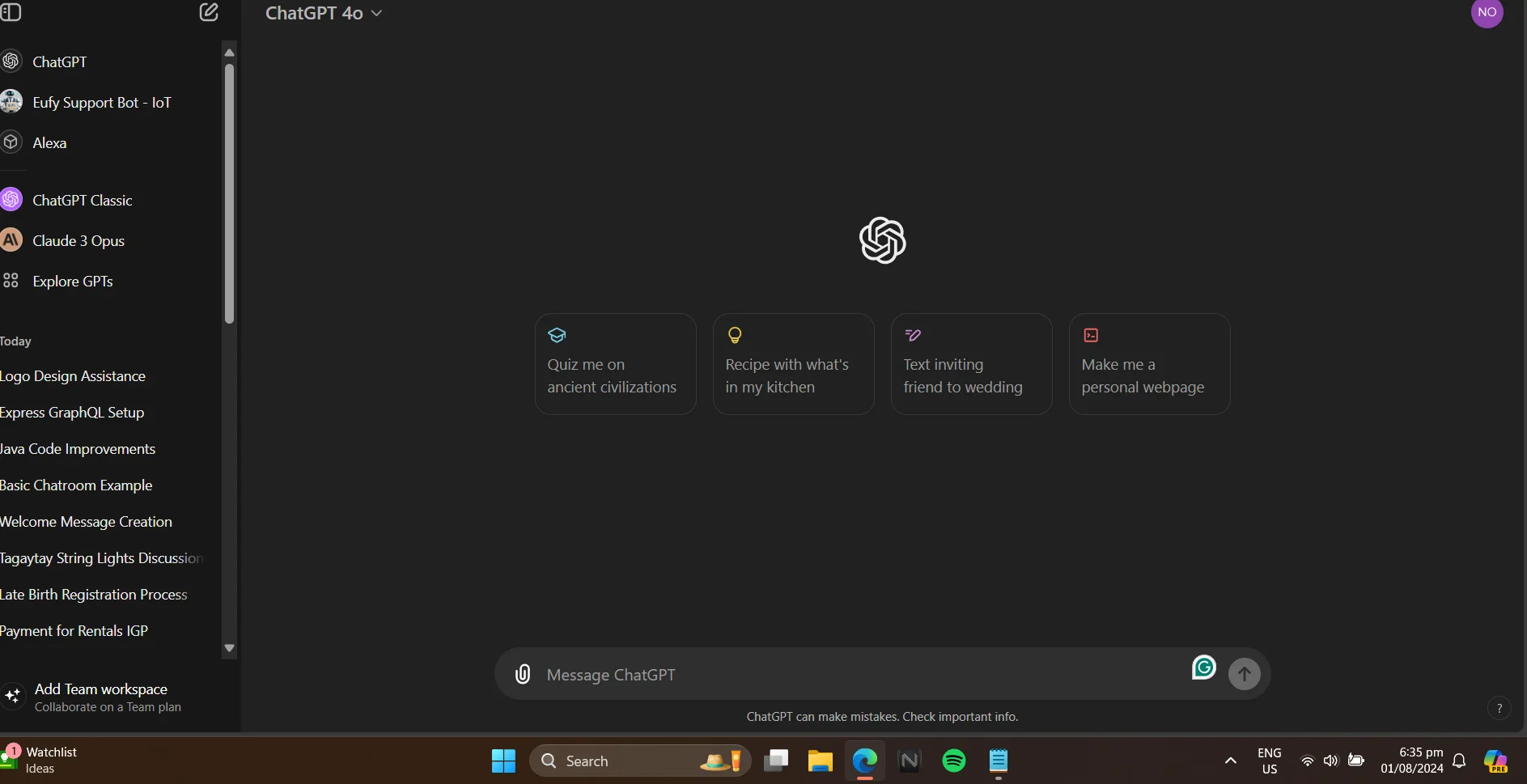Choose the Make me a personal webpage card

[x=1149, y=364]
